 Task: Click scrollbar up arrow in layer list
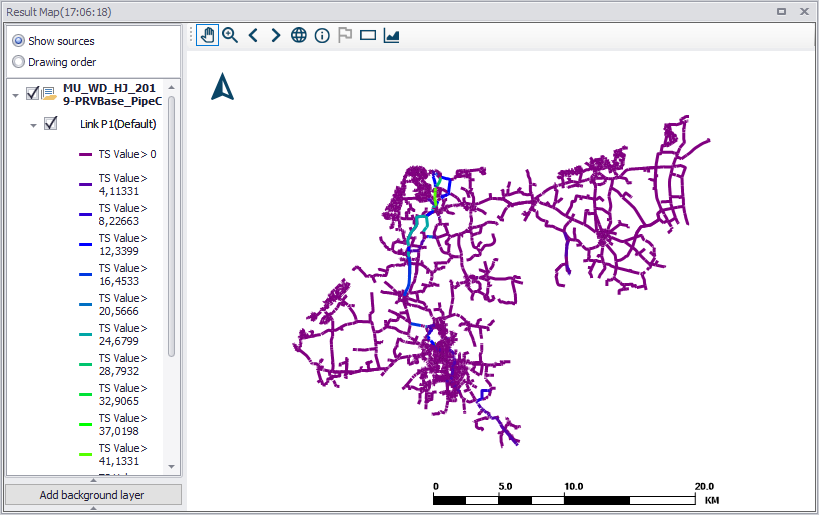171,87
